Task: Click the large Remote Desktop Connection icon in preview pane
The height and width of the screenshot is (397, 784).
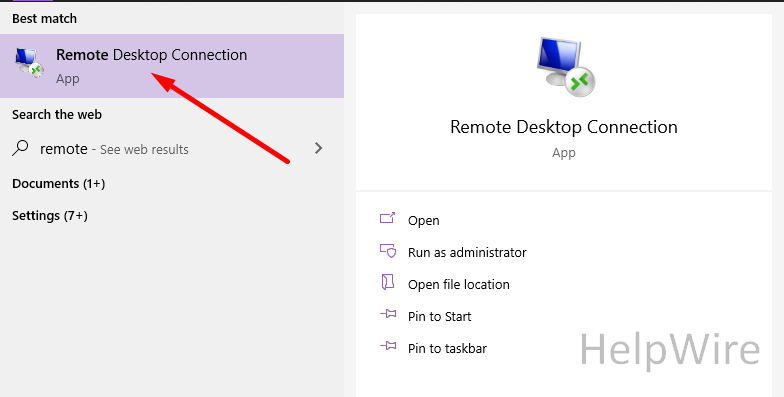Action: coord(565,67)
